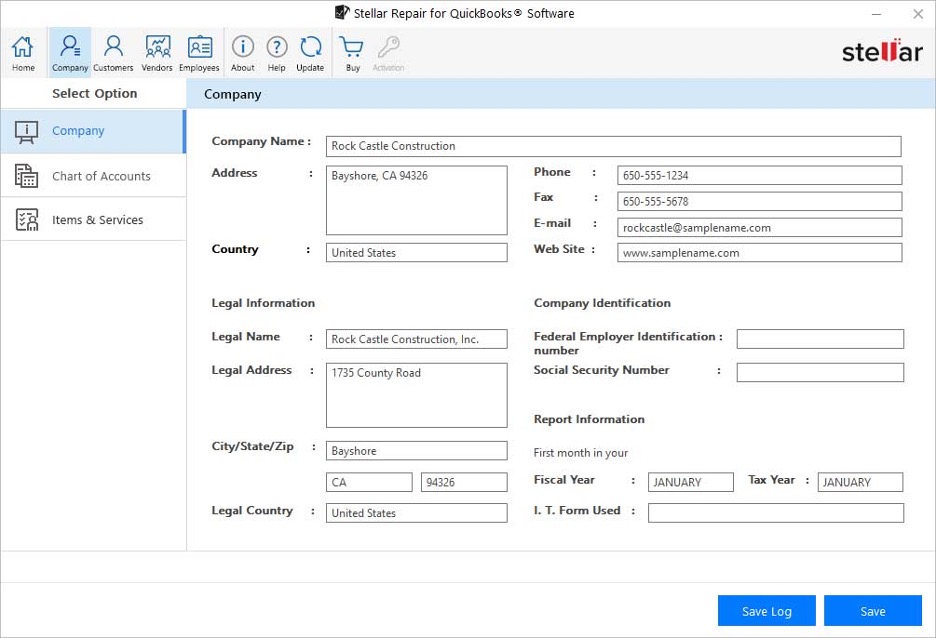Click the Buy shopping cart icon
The height and width of the screenshot is (638, 936).
click(352, 53)
